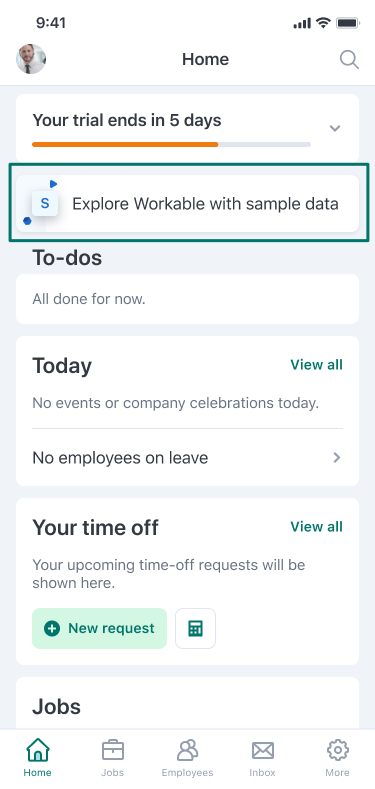The height and width of the screenshot is (789, 375).
Task: Expand the trial ends chevron
Action: click(335, 128)
